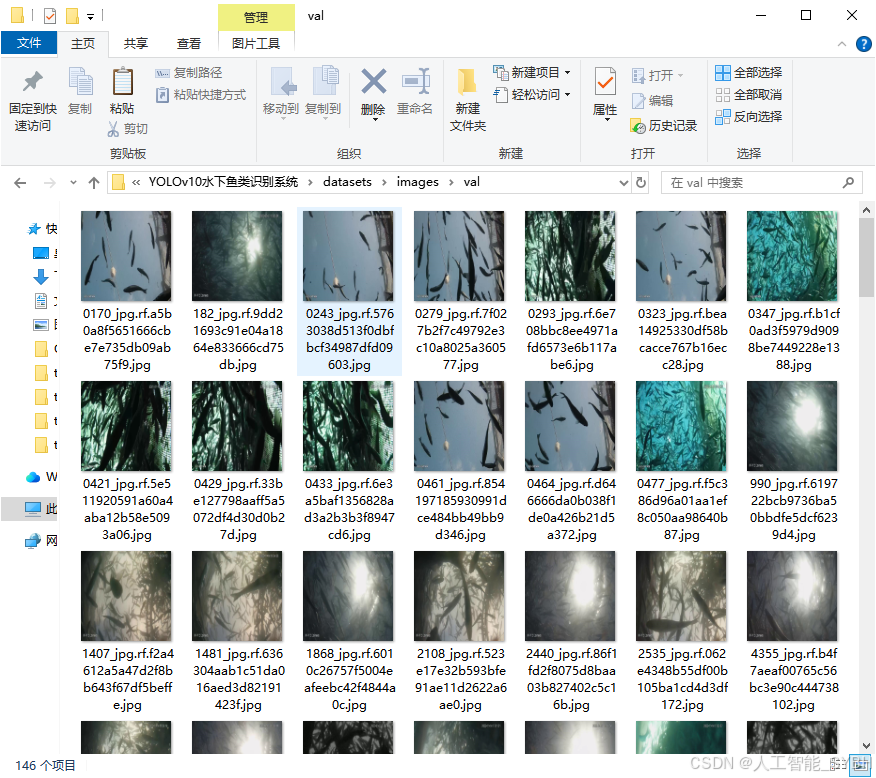Expand the New item dropdown

tap(568, 73)
